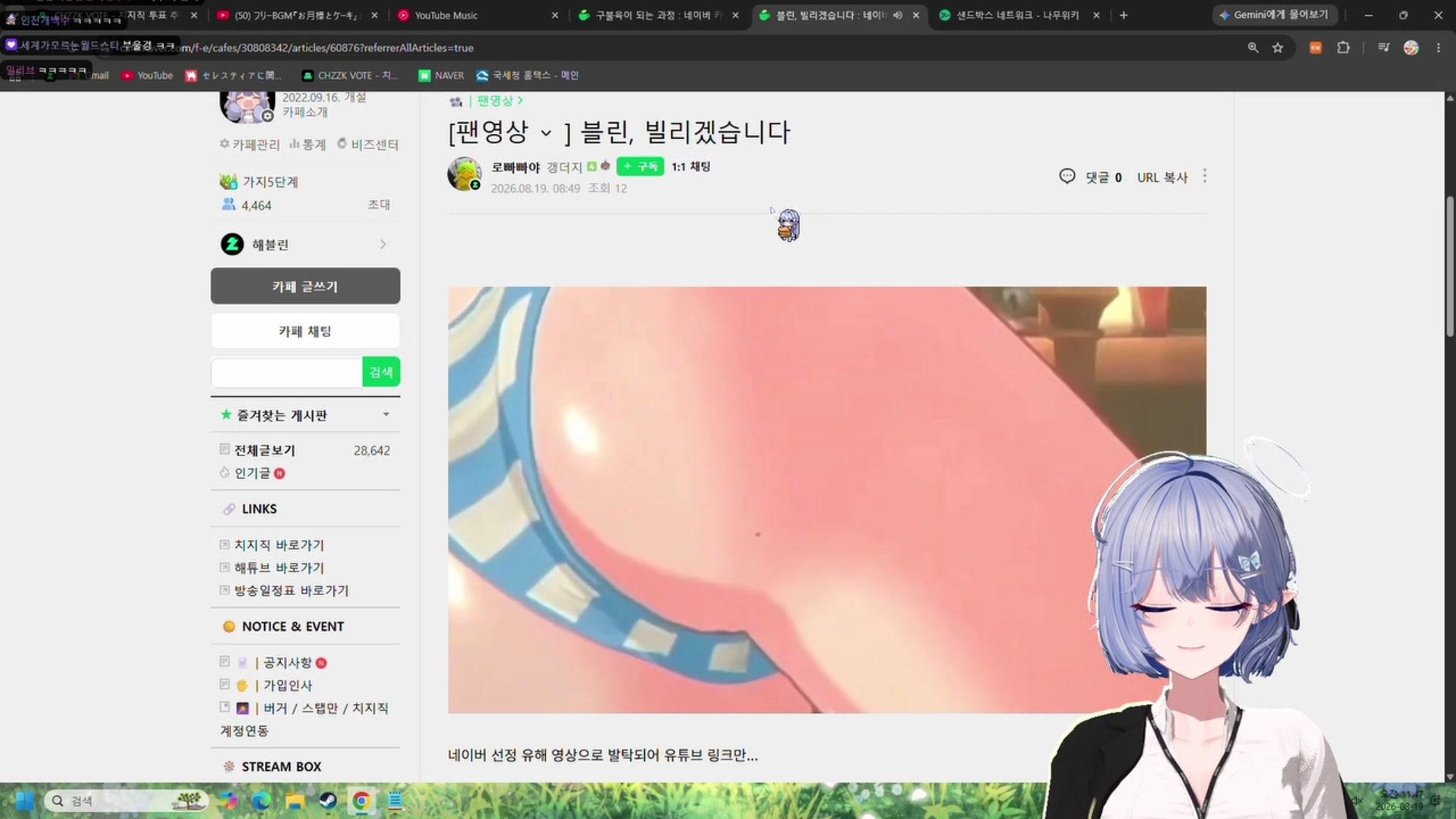Open 버거 / 스탭만 / 치지직 계정연동 board
1456x819 pixels.
point(305,719)
